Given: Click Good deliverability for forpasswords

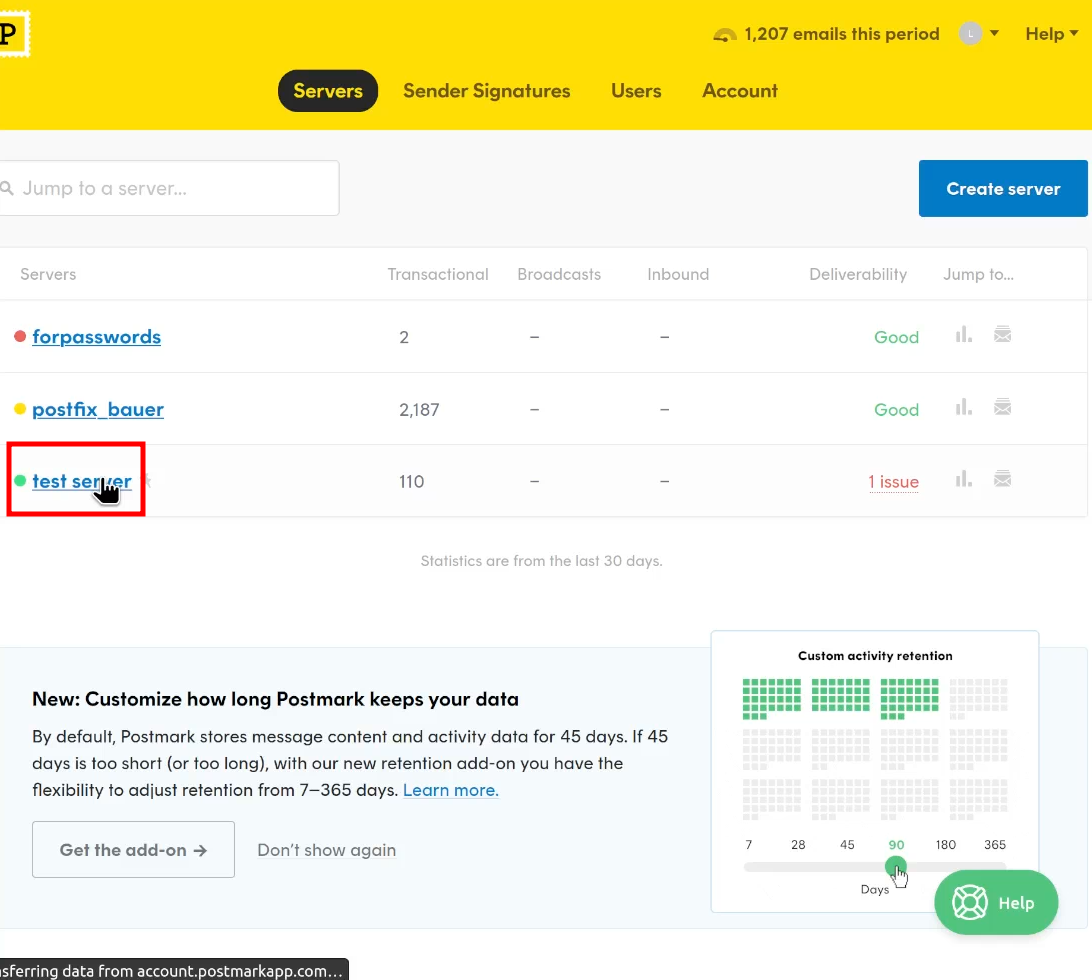Looking at the screenshot, I should (896, 337).
